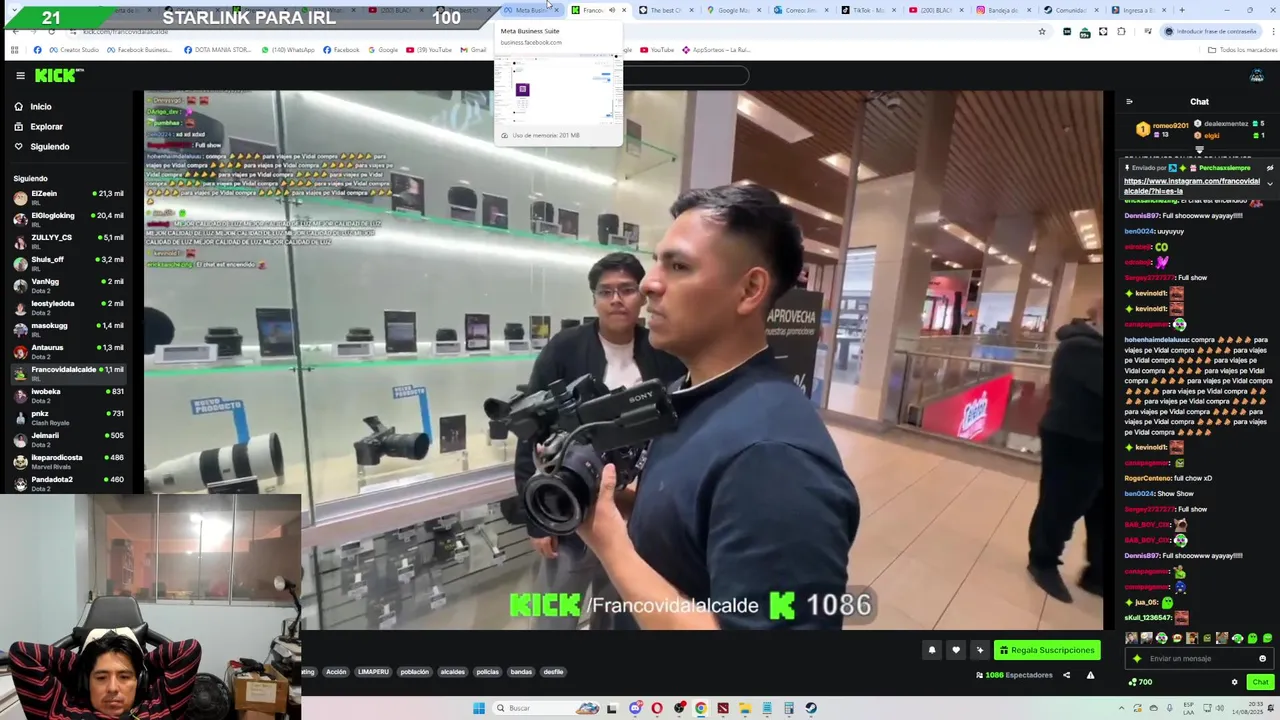1280x720 pixels.
Task: Click the 700 channel points balance
Action: pos(1140,682)
